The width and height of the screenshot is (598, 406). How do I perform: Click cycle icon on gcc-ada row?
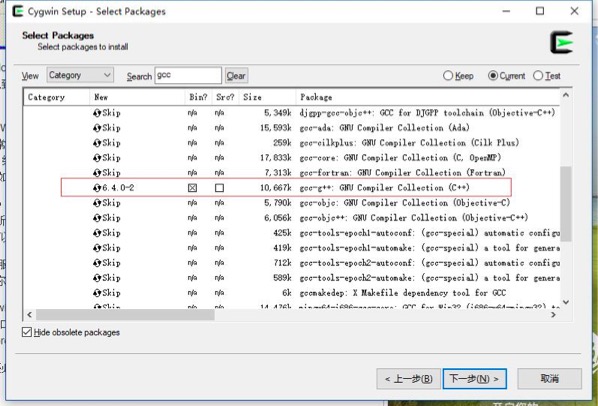97,128
